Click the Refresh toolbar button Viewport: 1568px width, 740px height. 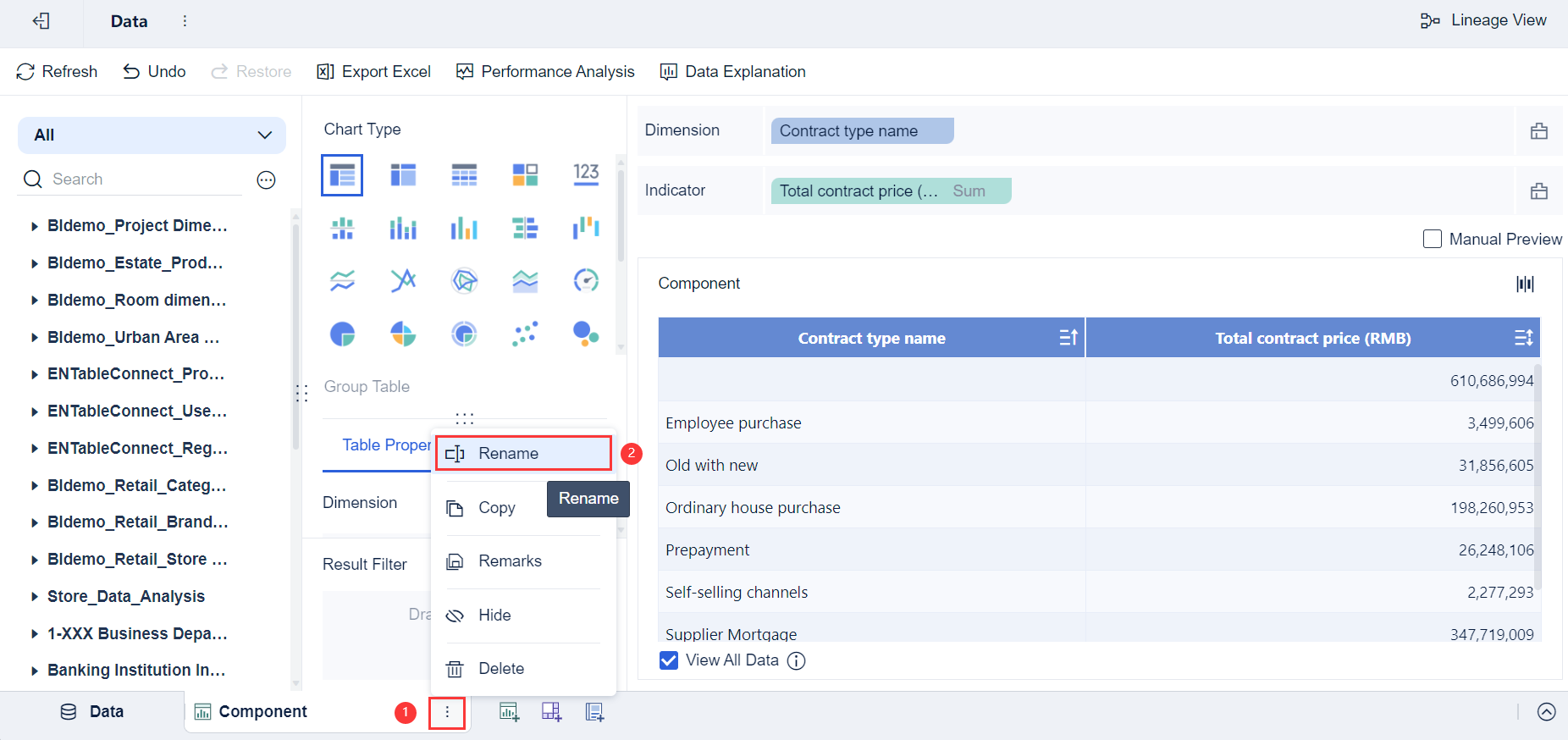tap(57, 72)
